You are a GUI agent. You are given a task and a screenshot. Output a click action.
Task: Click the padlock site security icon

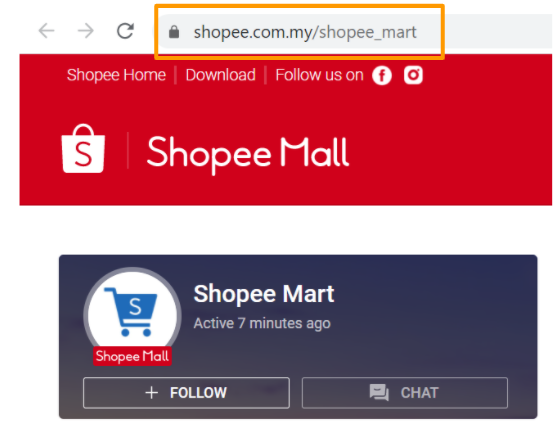pyautogui.click(x=174, y=32)
